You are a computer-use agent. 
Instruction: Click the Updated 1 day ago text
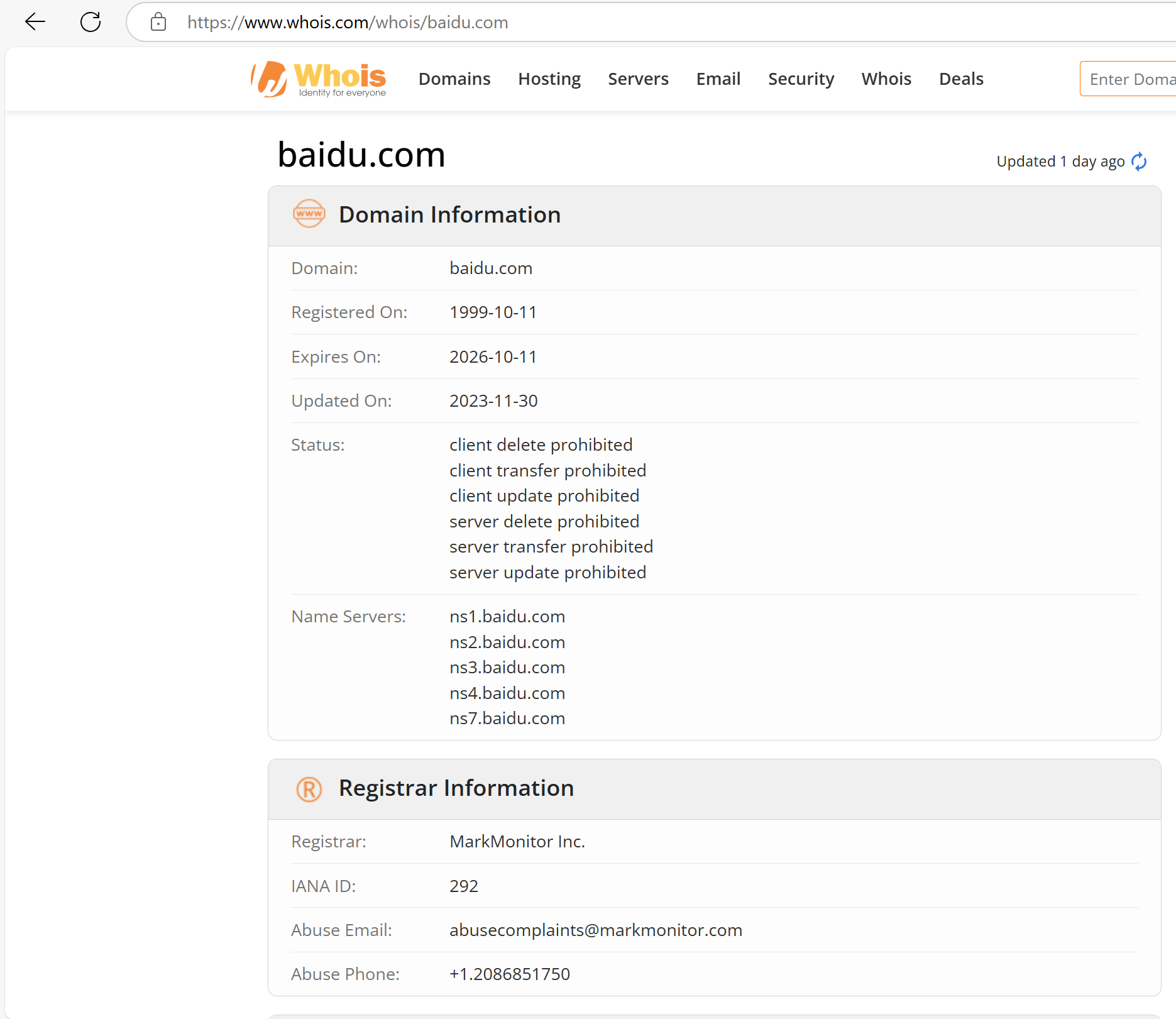click(x=1060, y=162)
